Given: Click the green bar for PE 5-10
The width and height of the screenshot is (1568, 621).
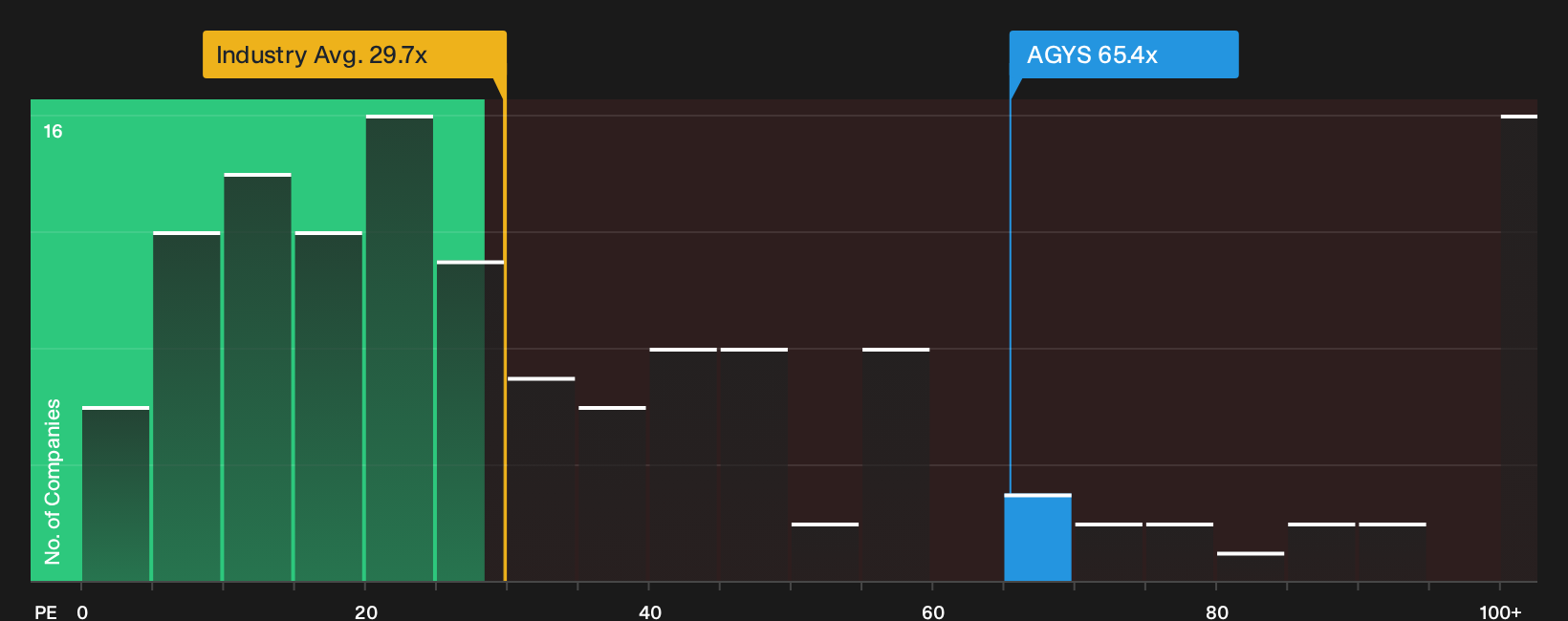Looking at the screenshot, I should click(x=186, y=407).
